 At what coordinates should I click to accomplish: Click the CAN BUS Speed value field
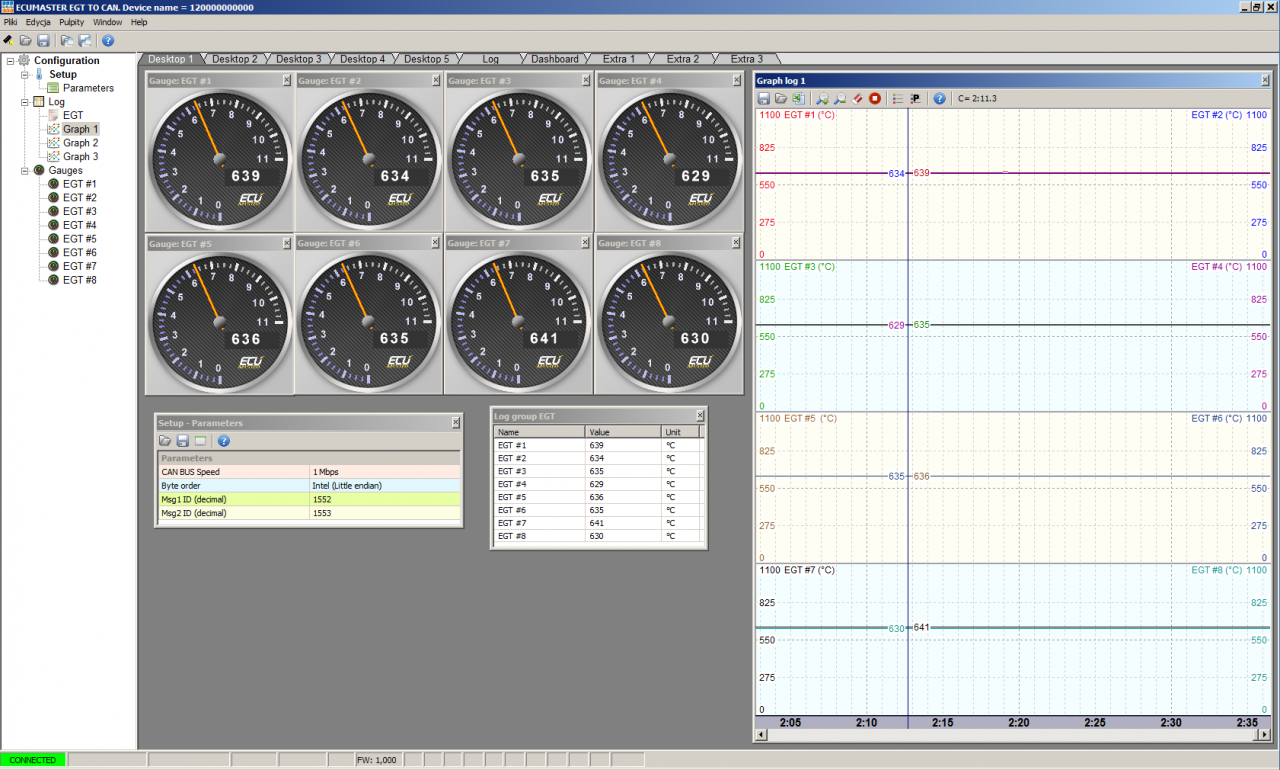tap(385, 471)
